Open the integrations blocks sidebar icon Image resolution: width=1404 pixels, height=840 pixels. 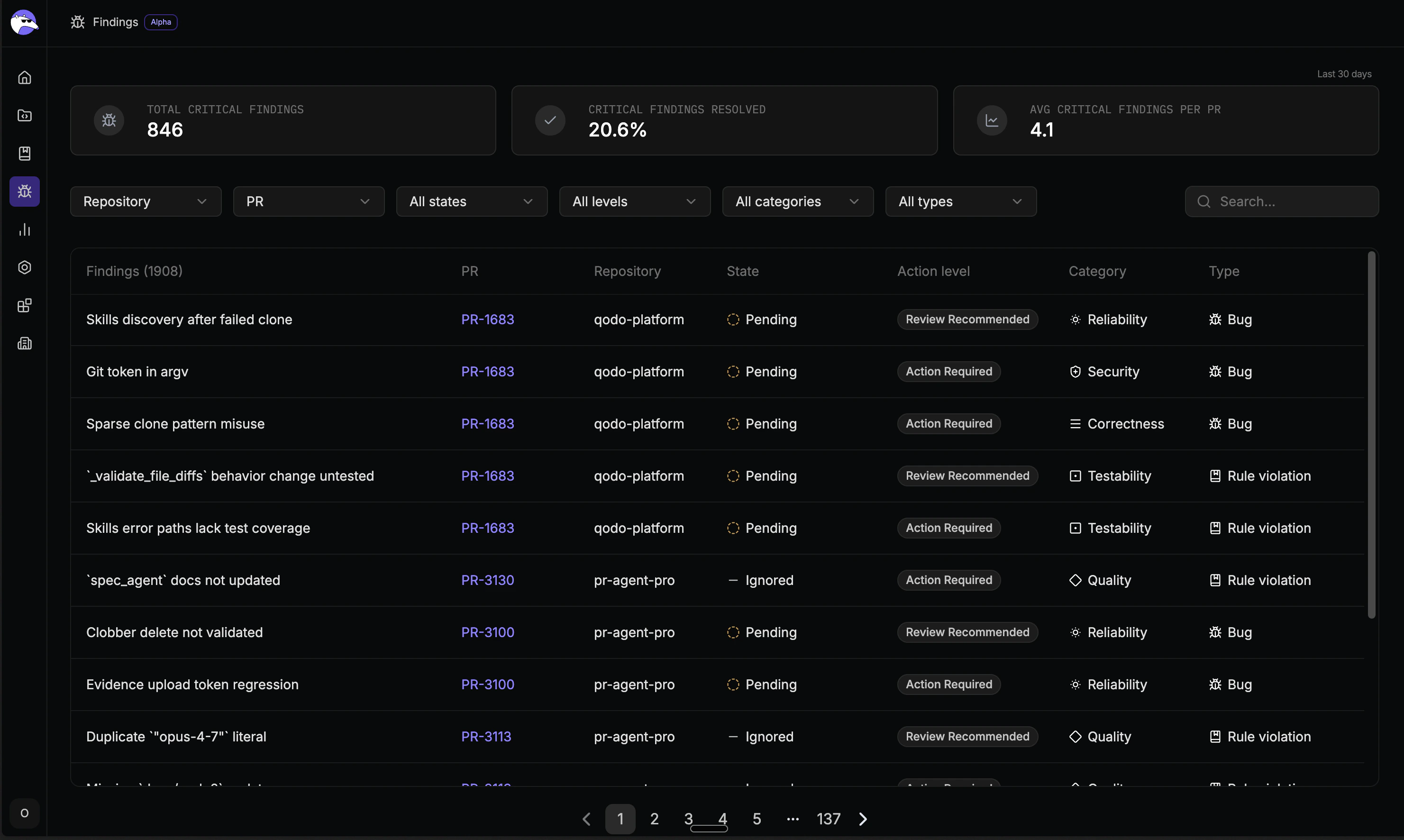[x=24, y=306]
